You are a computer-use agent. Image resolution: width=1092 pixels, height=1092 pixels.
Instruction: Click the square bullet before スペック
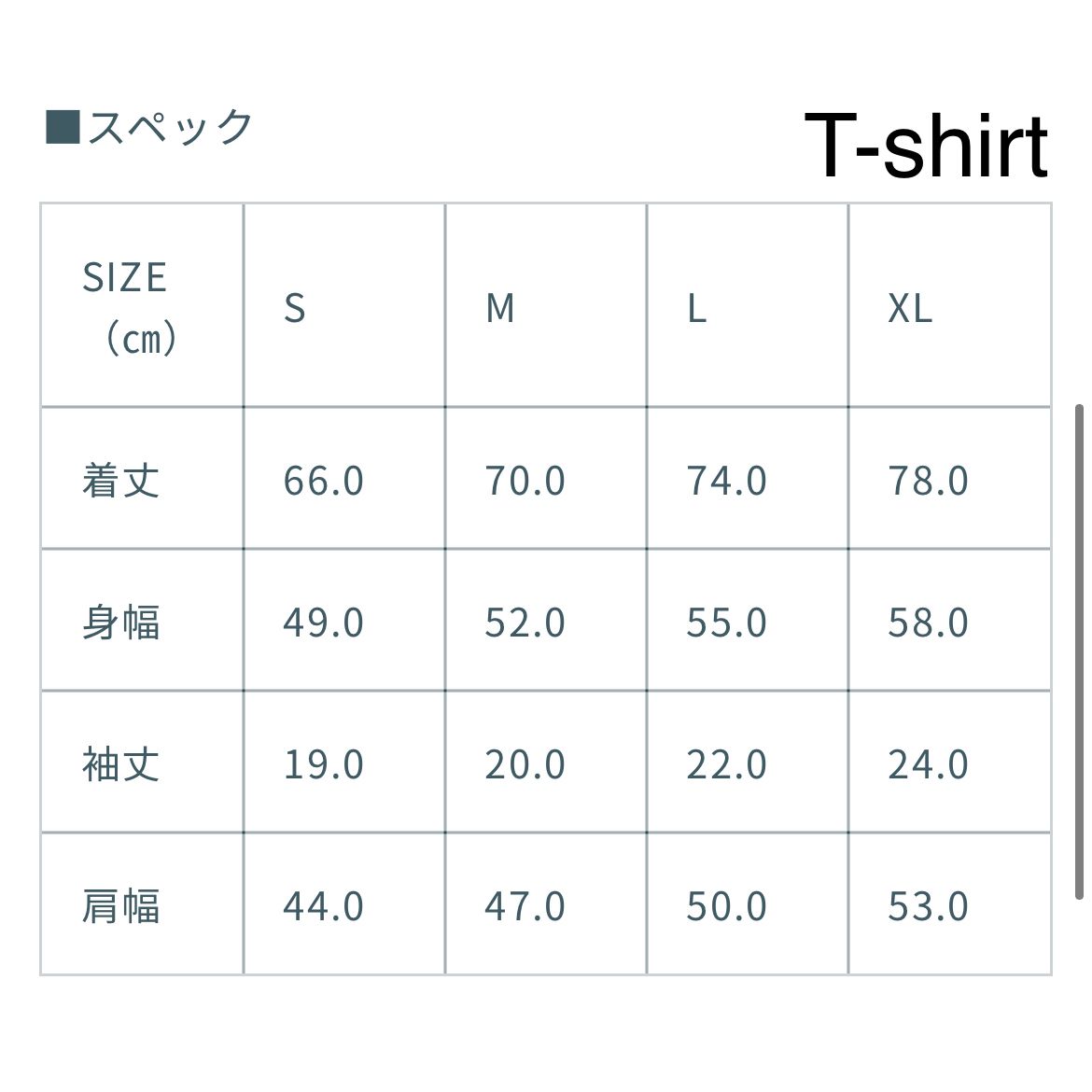(63, 127)
